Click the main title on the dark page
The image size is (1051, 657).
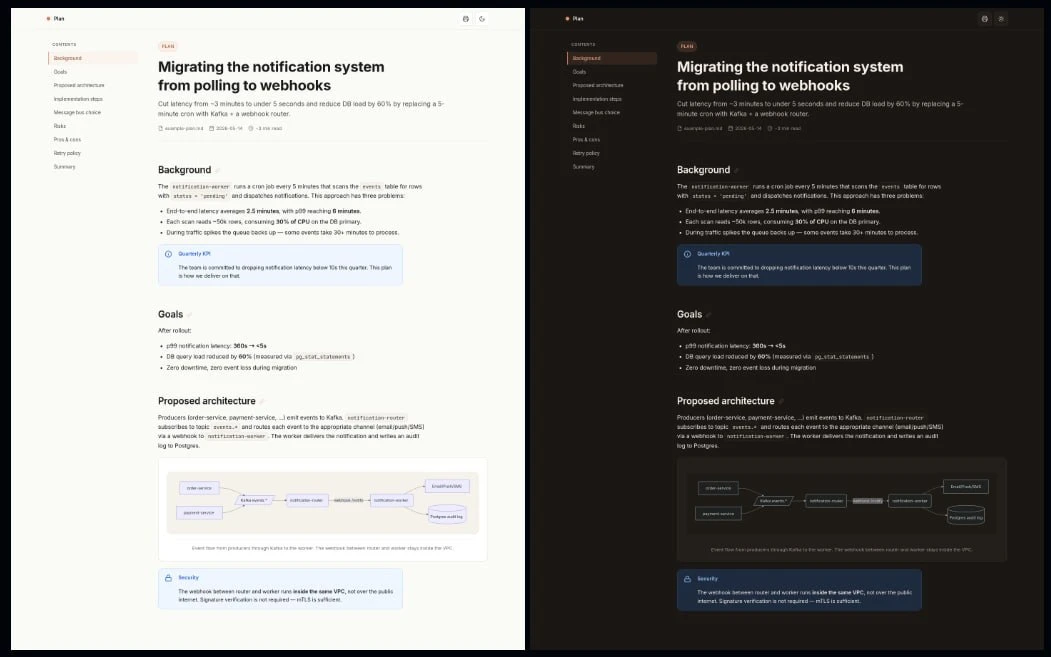point(790,76)
